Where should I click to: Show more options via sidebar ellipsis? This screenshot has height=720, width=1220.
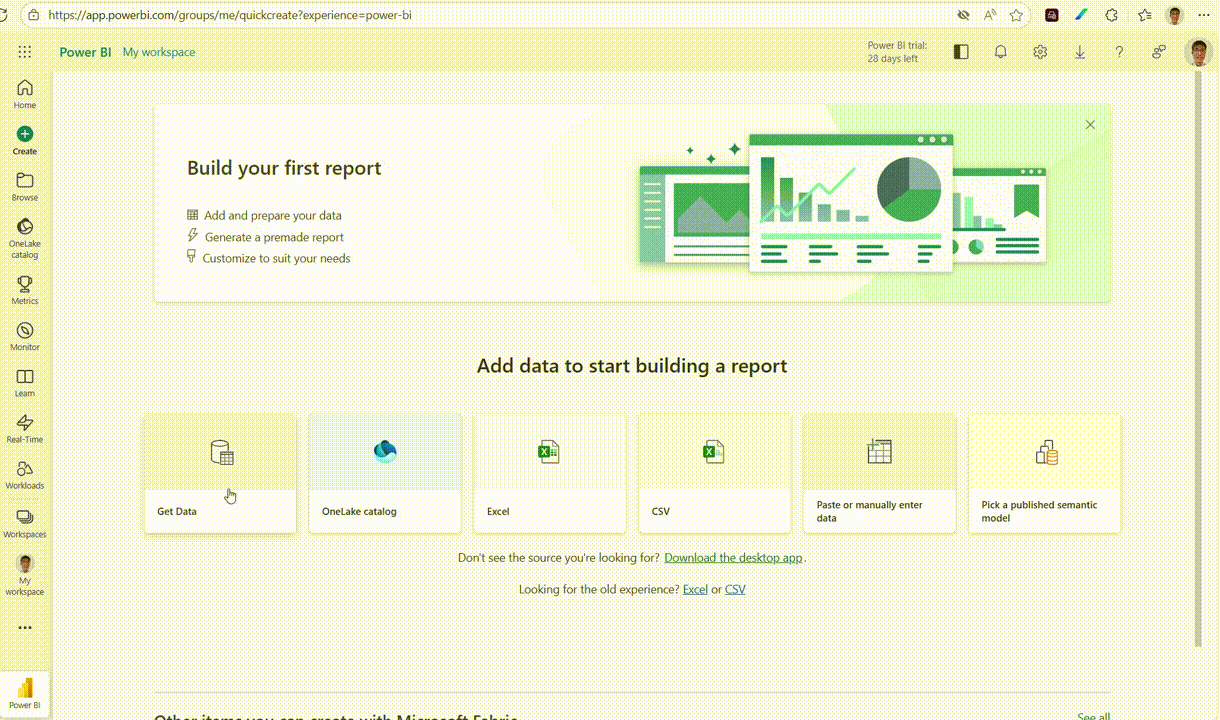click(x=25, y=628)
